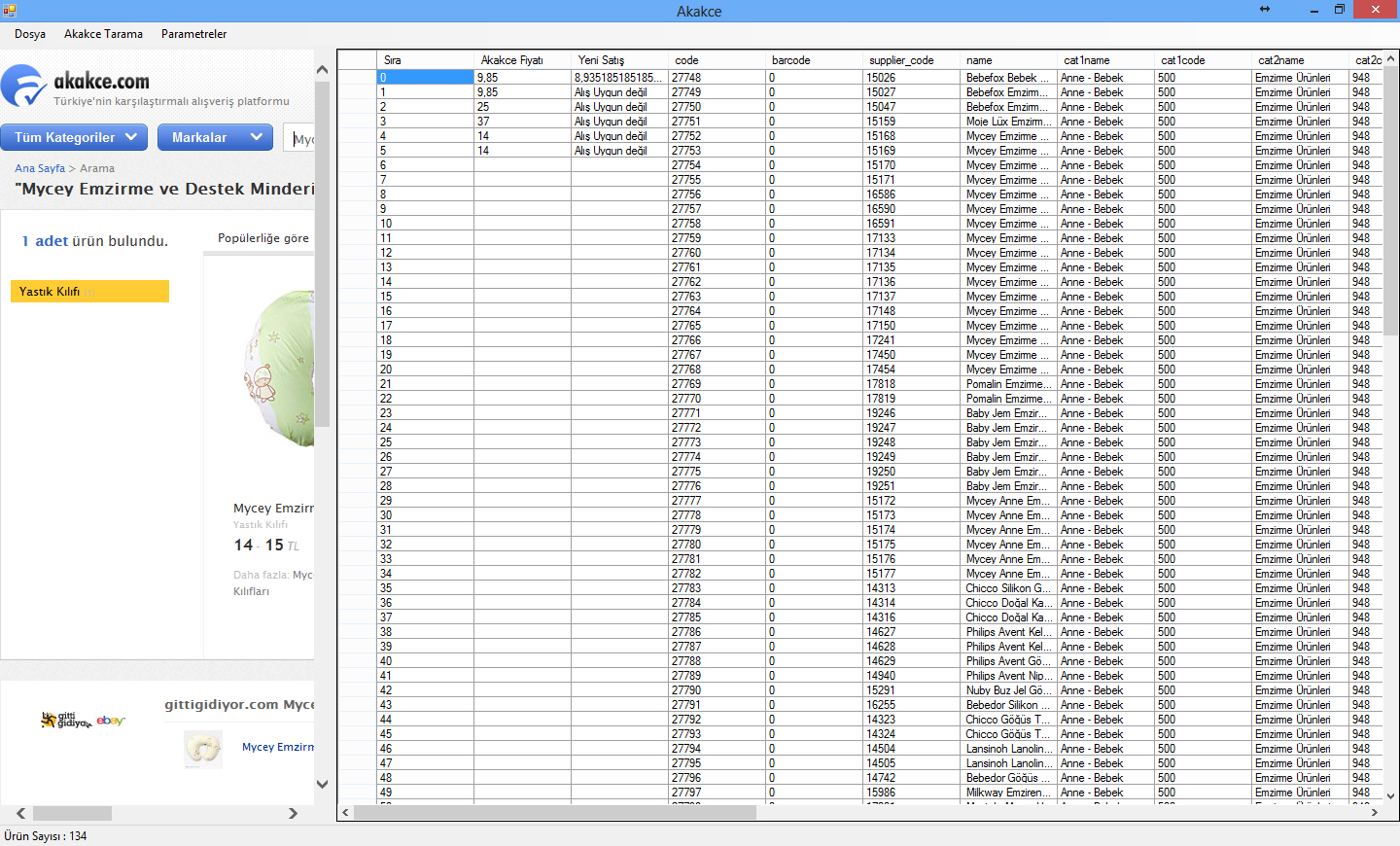Click the Akakce app icon in title bar
This screenshot has height=846, width=1400.
coord(10,11)
